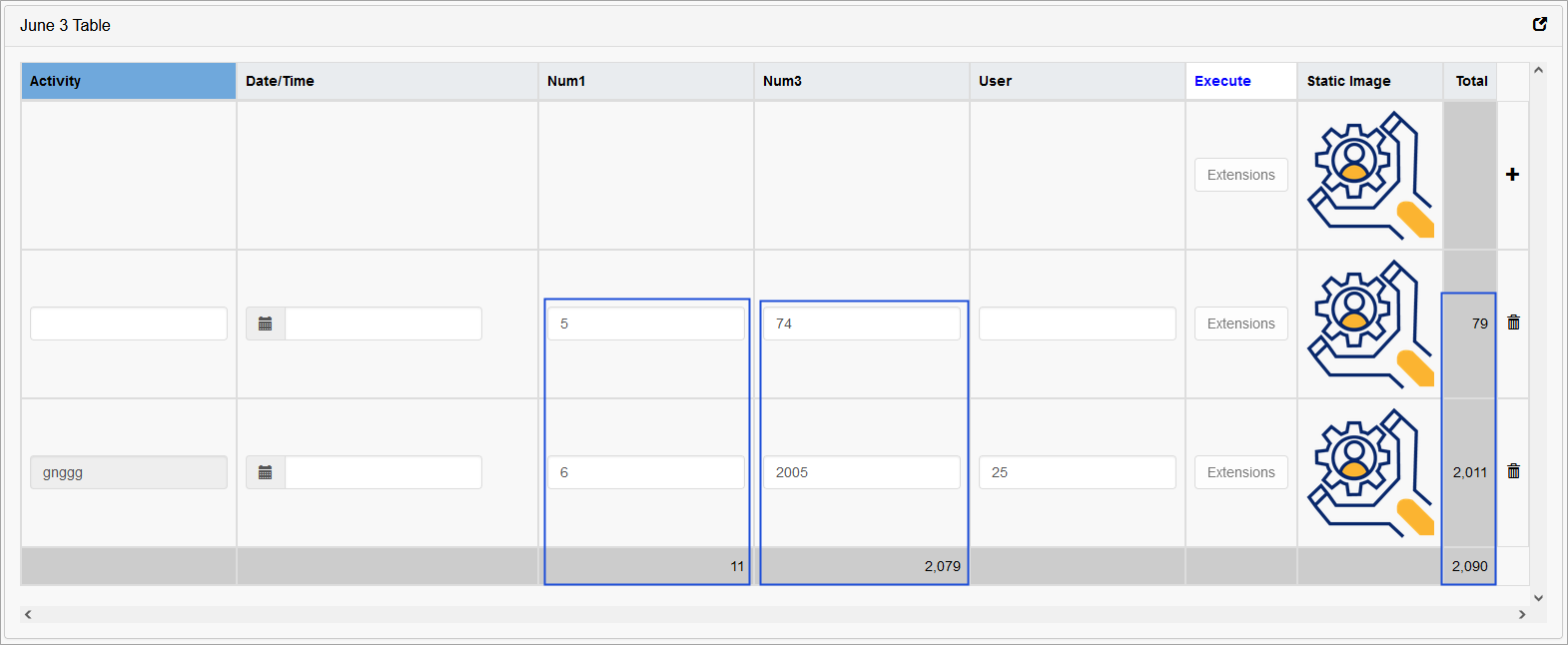The width and height of the screenshot is (1568, 645).
Task: Click the open-in-new-window icon
Action: 1540,24
